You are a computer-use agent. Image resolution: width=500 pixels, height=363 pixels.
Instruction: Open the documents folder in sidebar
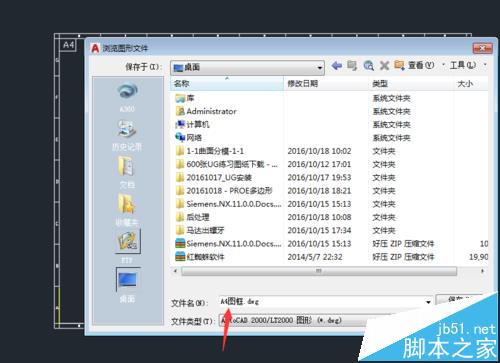[x=127, y=172]
